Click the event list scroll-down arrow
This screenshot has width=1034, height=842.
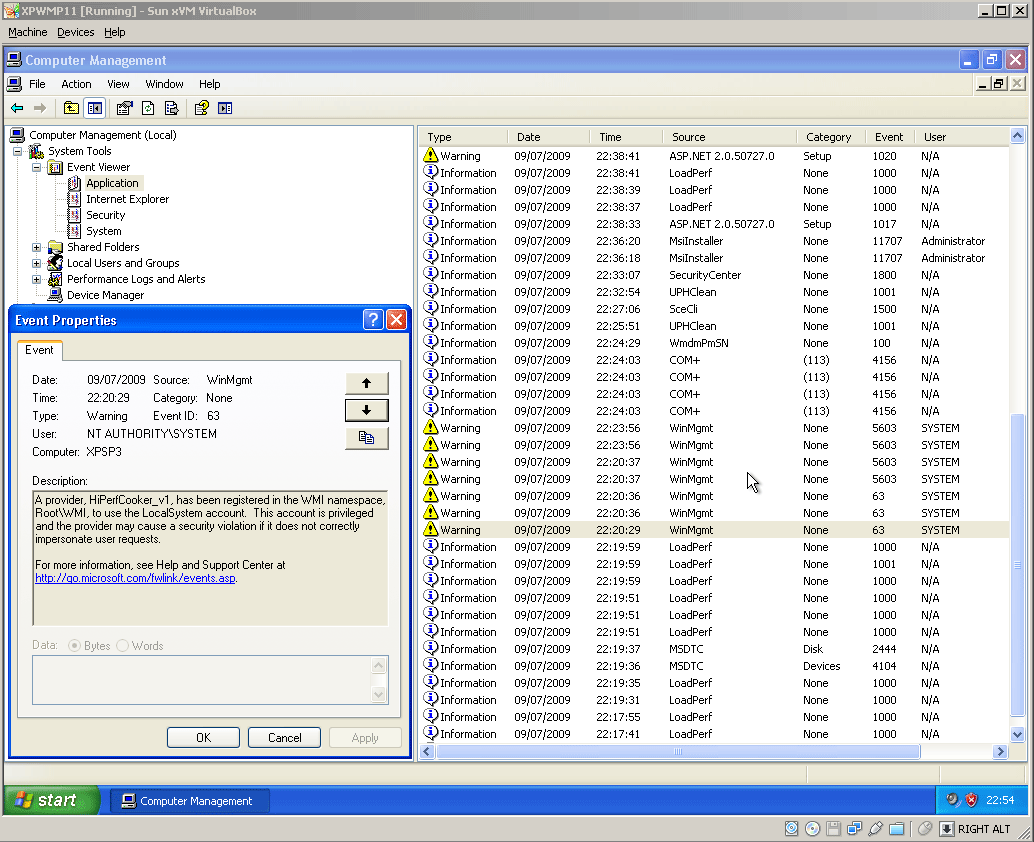click(x=1018, y=734)
